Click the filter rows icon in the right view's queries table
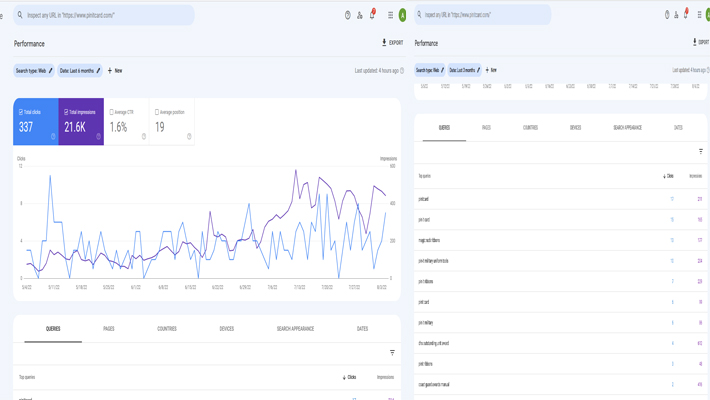This screenshot has width=710, height=400. point(700,151)
